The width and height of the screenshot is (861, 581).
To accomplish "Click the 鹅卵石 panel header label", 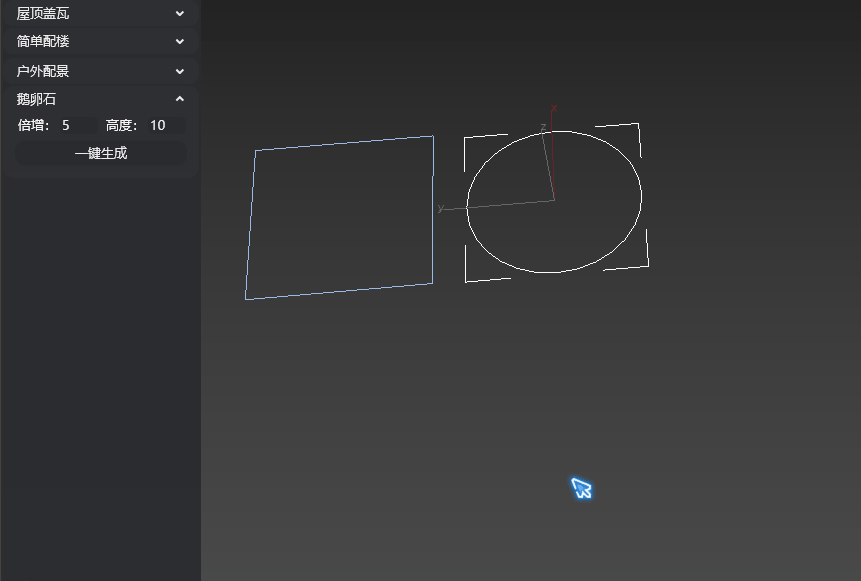I will point(36,99).
